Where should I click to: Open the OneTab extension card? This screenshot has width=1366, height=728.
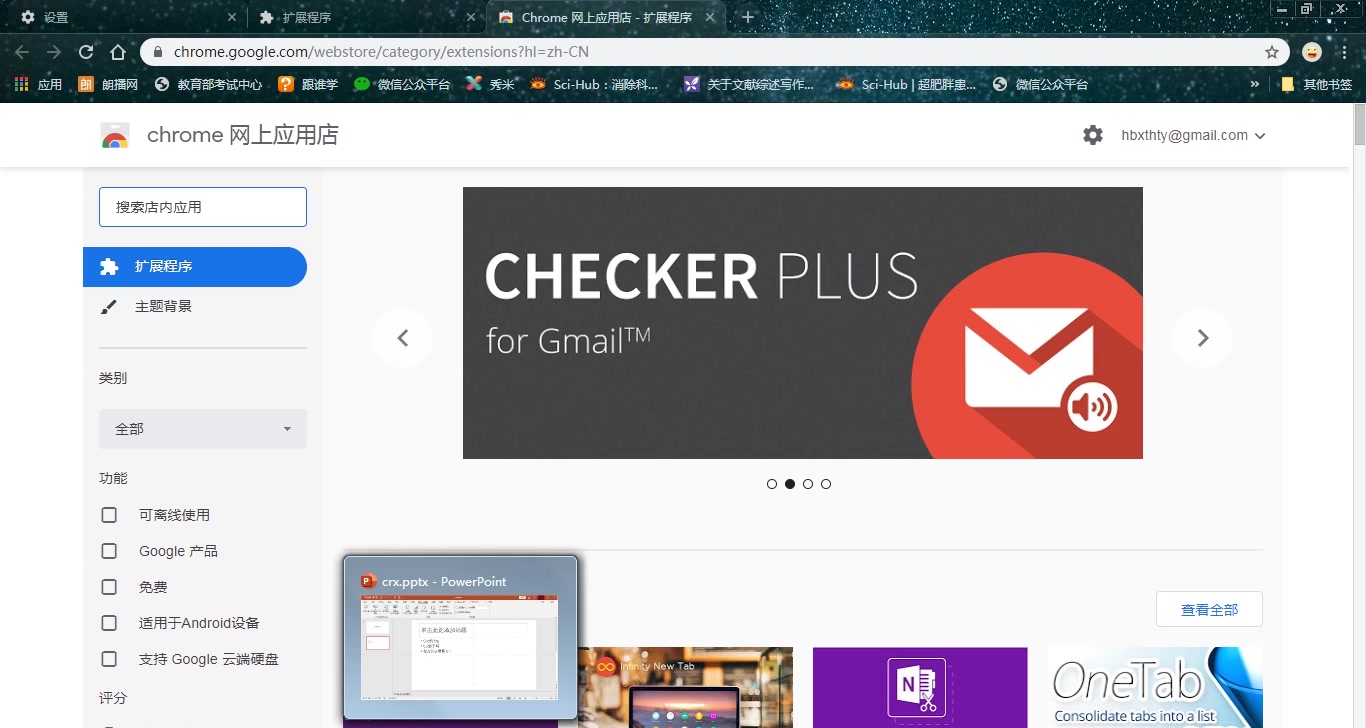[1155, 687]
